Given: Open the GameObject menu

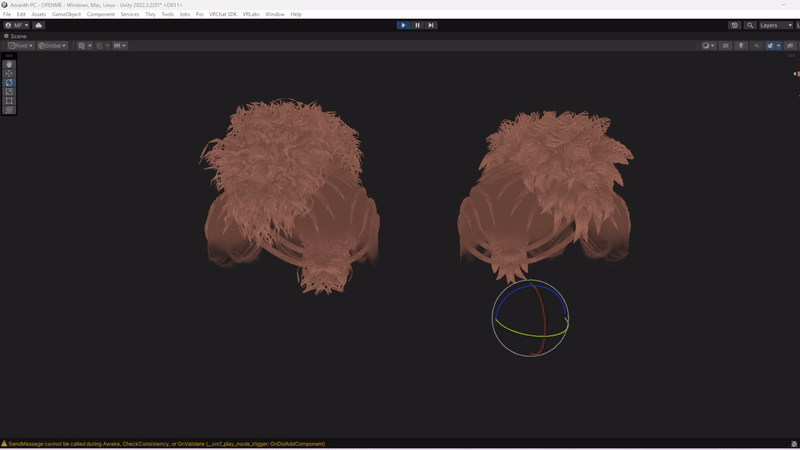Looking at the screenshot, I should click(66, 14).
